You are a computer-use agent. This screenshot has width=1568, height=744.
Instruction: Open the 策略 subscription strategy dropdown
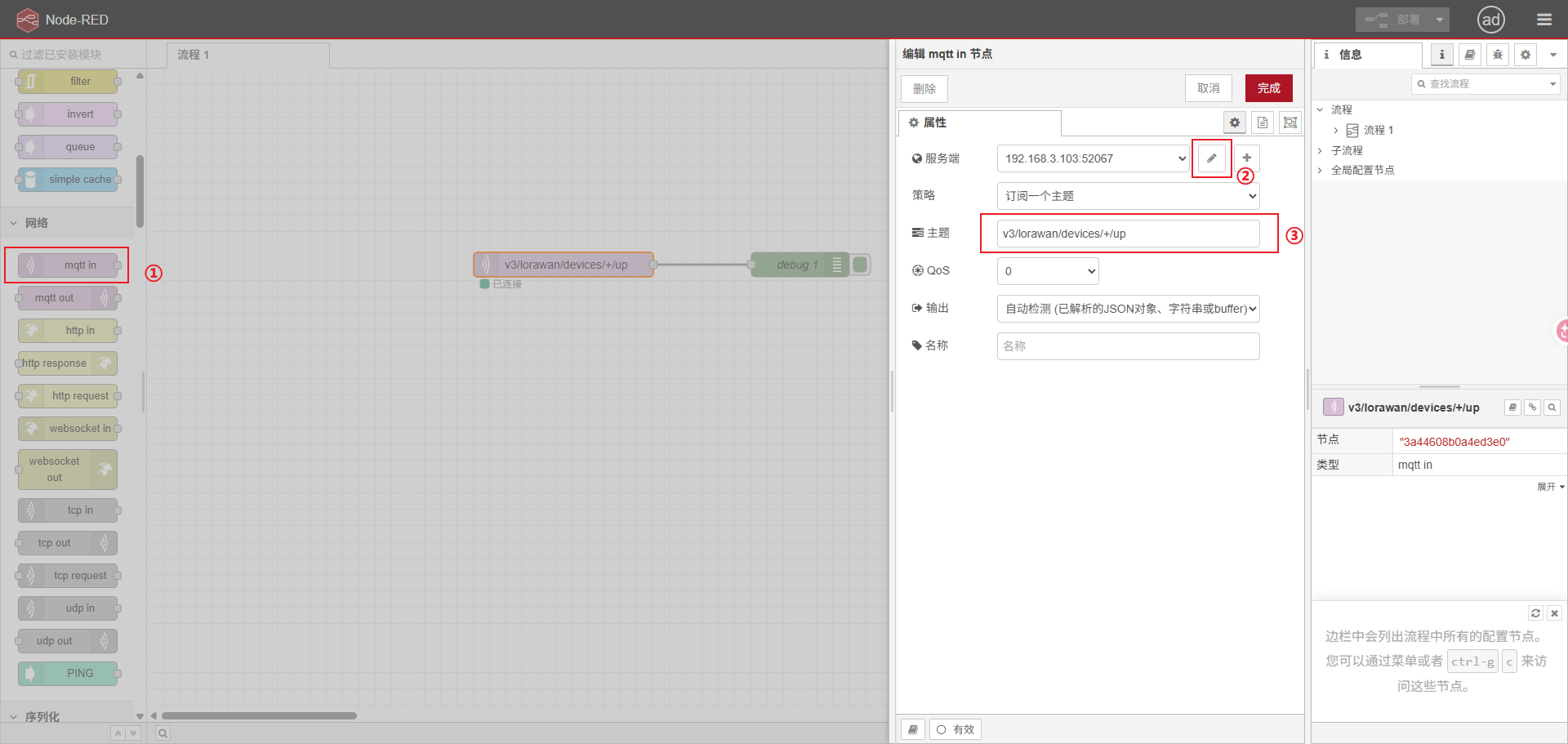tap(1128, 196)
